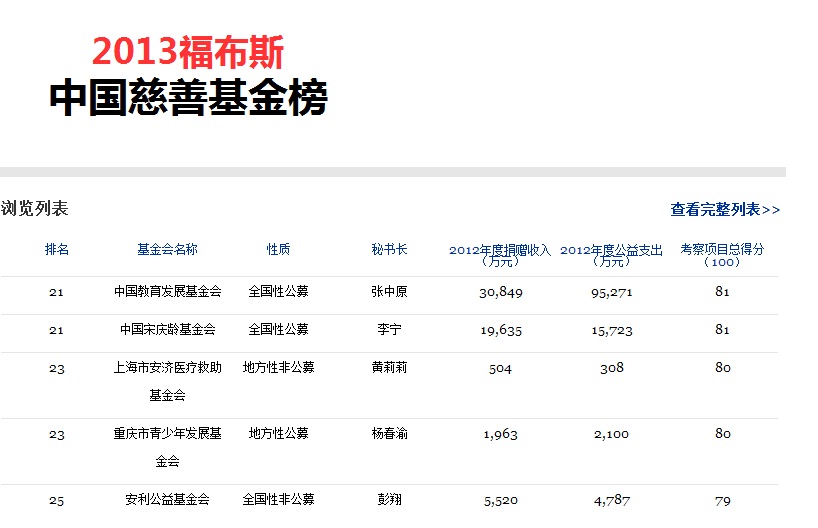Click score 80 in 杨春渝 row
Viewport: 818px width, 528px height.
click(723, 434)
